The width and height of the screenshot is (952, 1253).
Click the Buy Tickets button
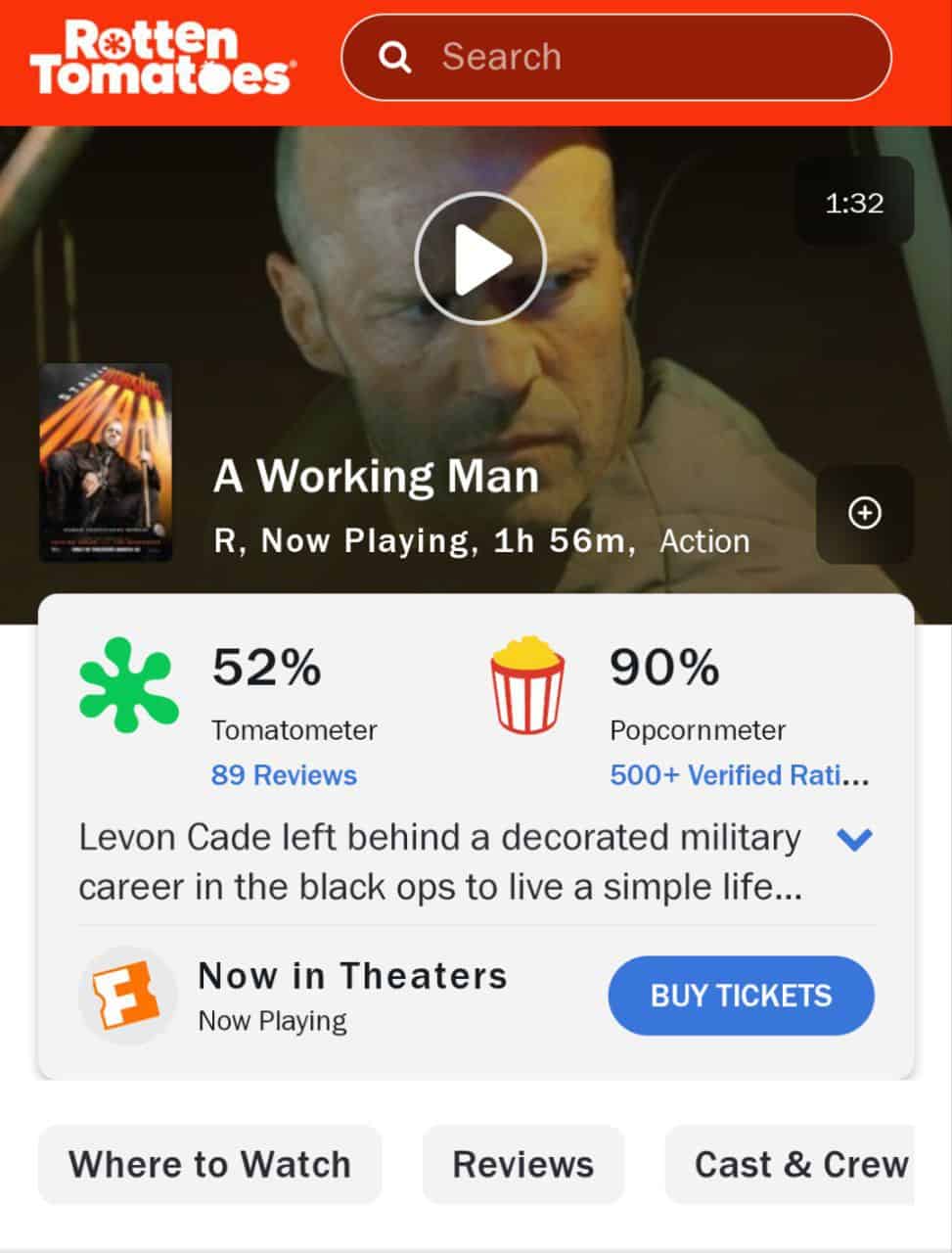[x=742, y=996]
